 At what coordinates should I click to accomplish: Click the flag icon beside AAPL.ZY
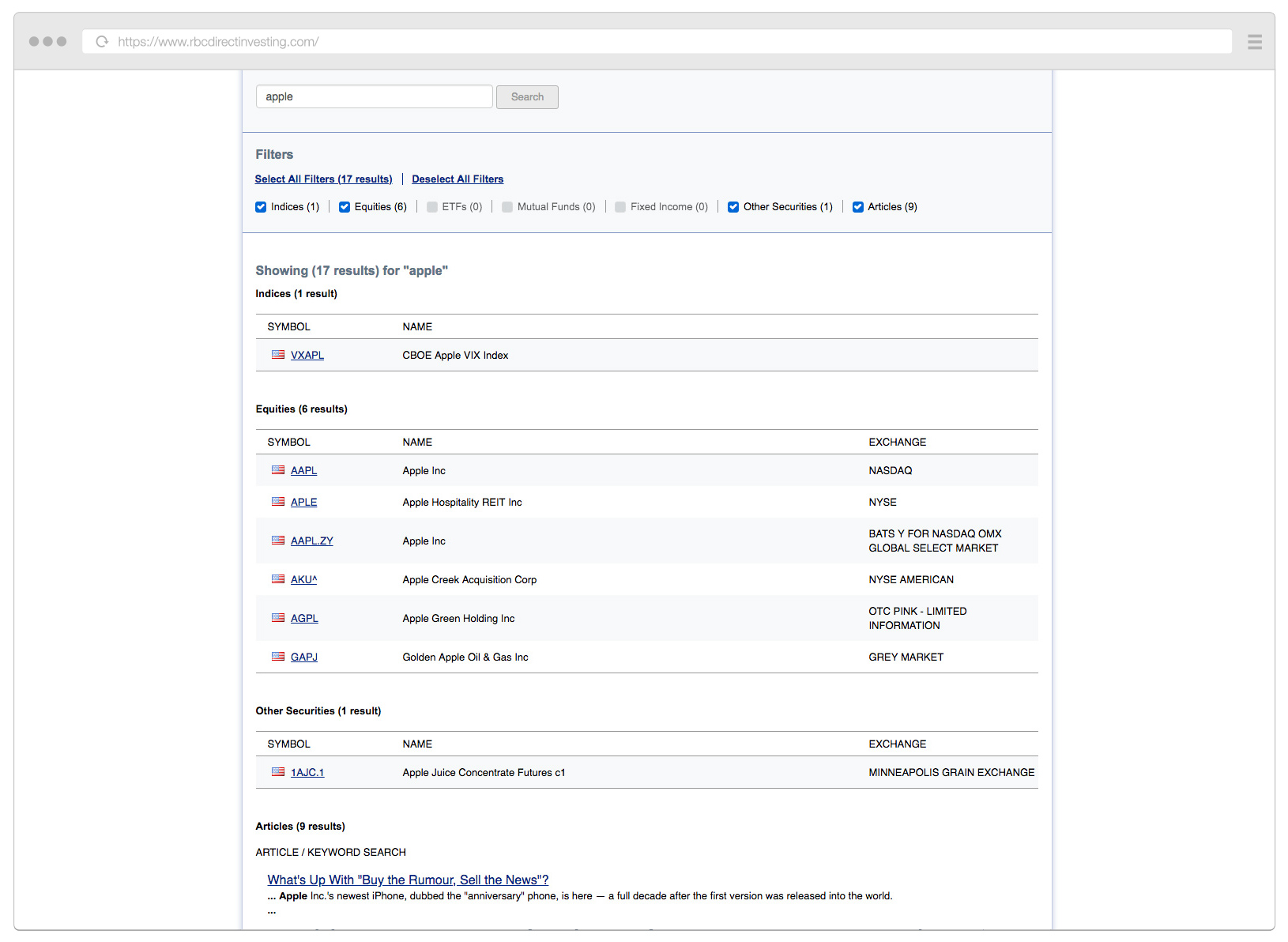pos(278,541)
